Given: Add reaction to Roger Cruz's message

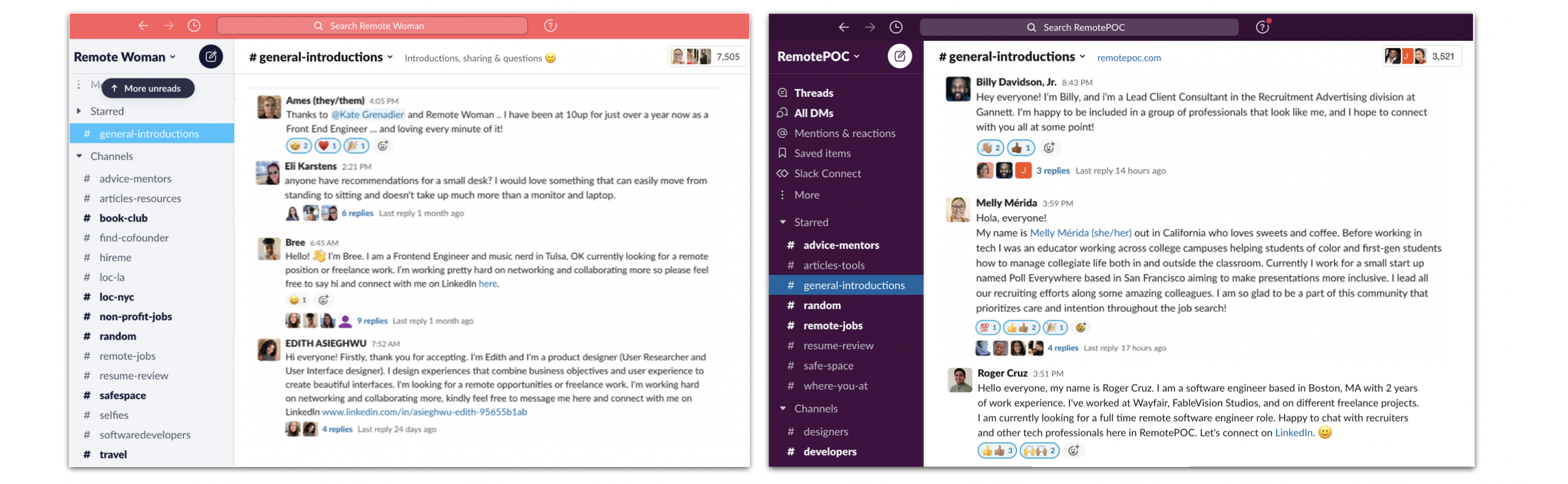Looking at the screenshot, I should 1074,451.
